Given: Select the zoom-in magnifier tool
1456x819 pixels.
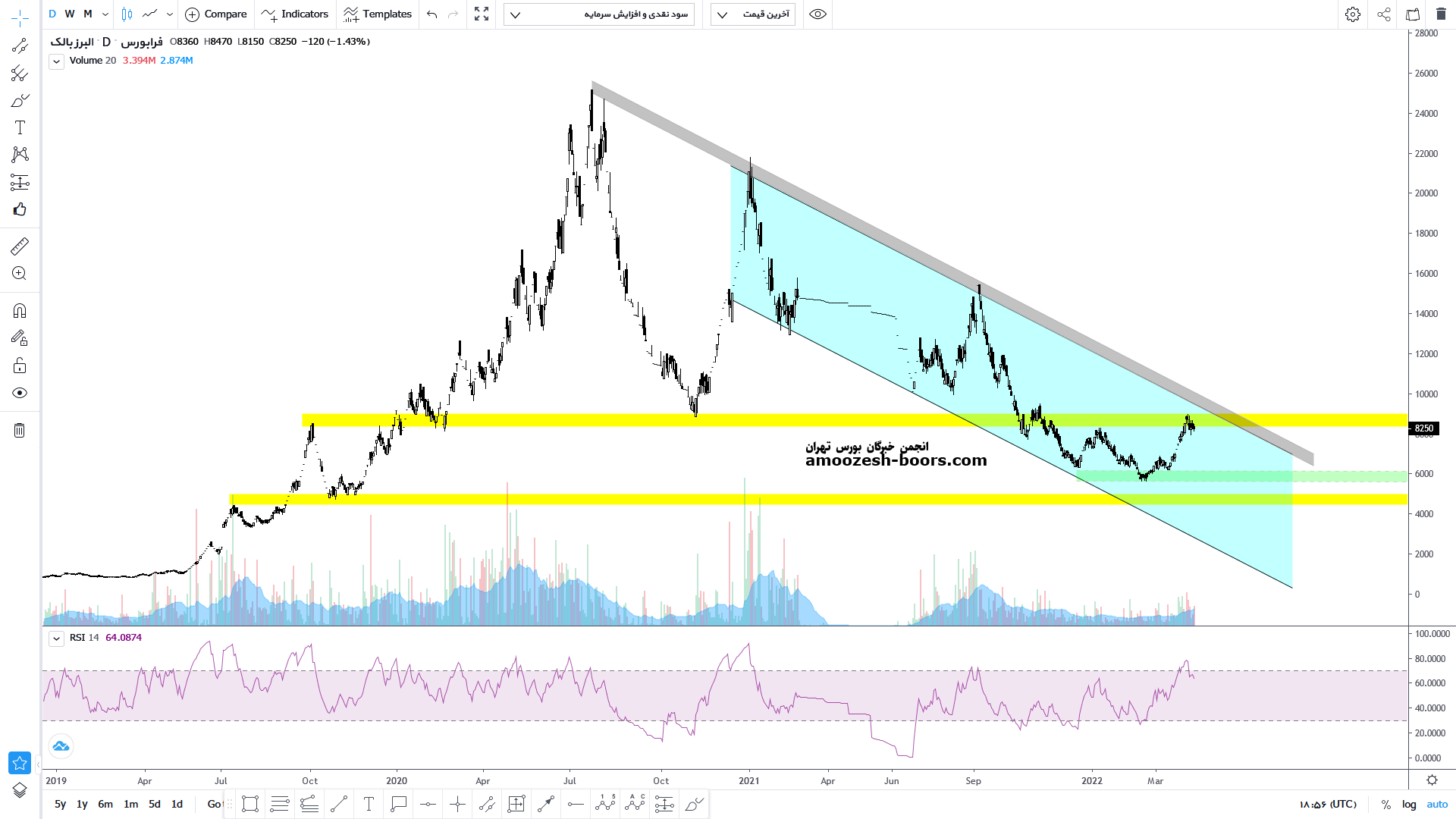Looking at the screenshot, I should click(20, 274).
